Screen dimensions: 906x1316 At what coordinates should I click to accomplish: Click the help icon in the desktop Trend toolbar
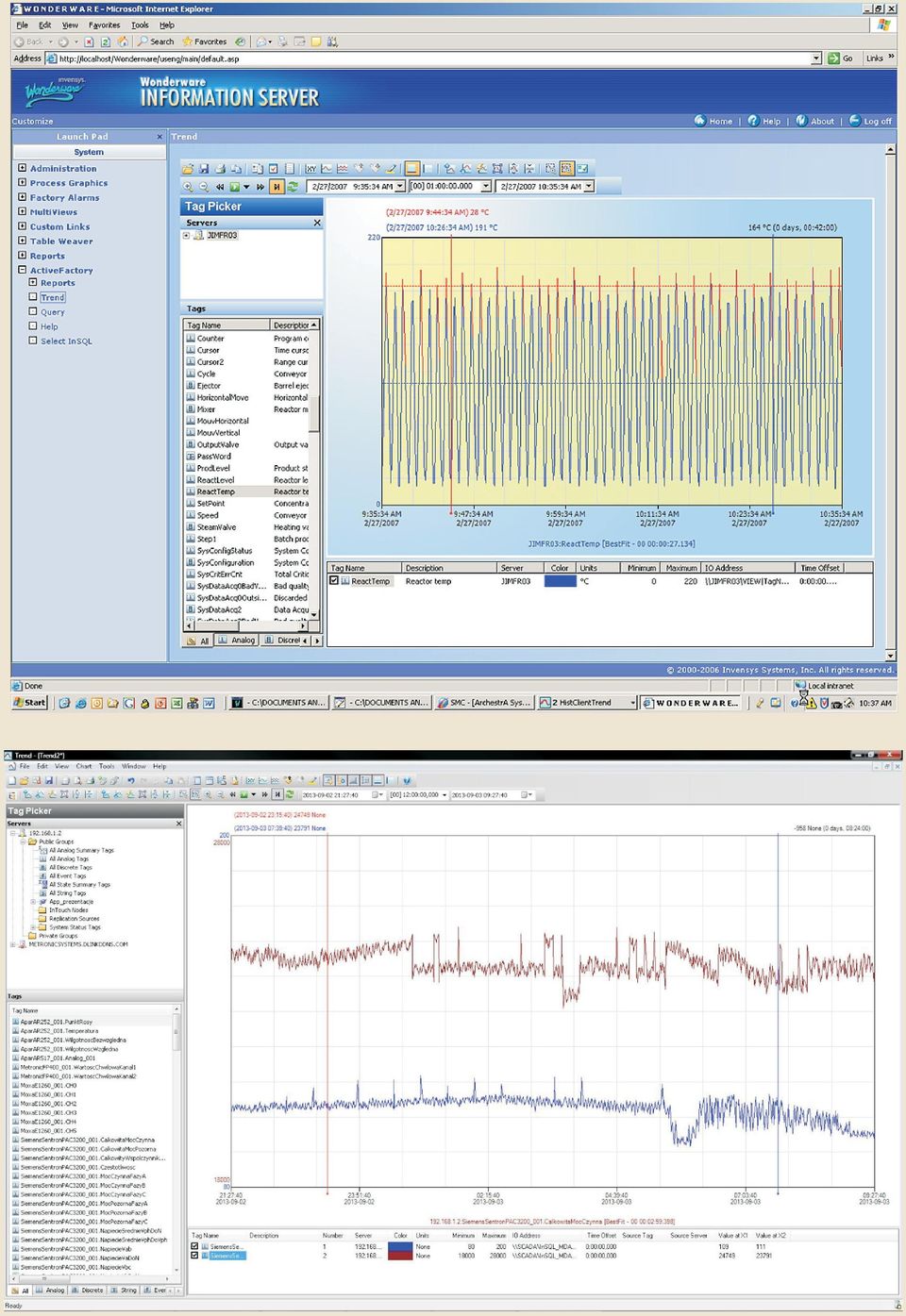(x=407, y=781)
